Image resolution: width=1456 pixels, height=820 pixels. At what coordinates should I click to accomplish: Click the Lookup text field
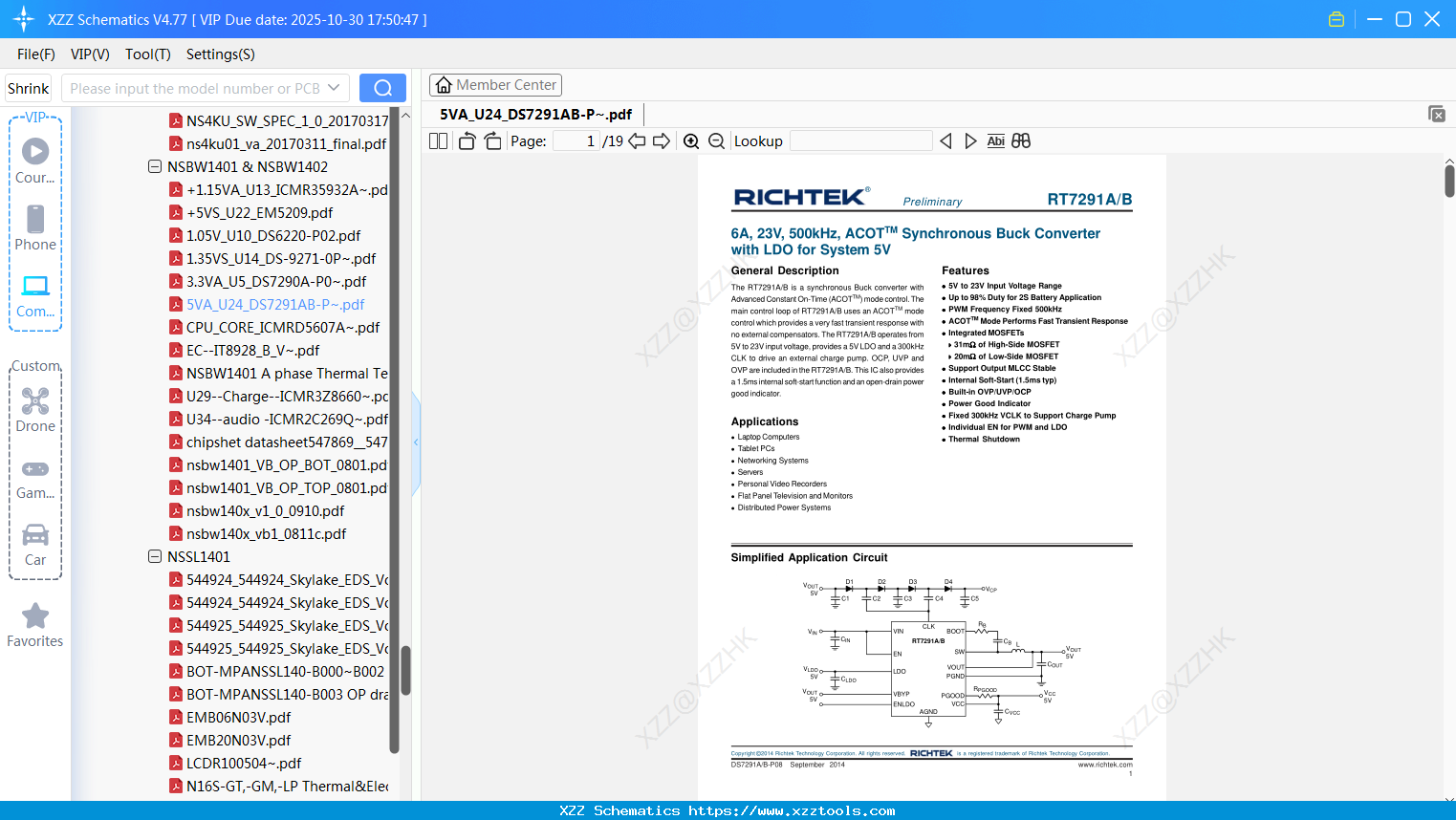click(860, 141)
